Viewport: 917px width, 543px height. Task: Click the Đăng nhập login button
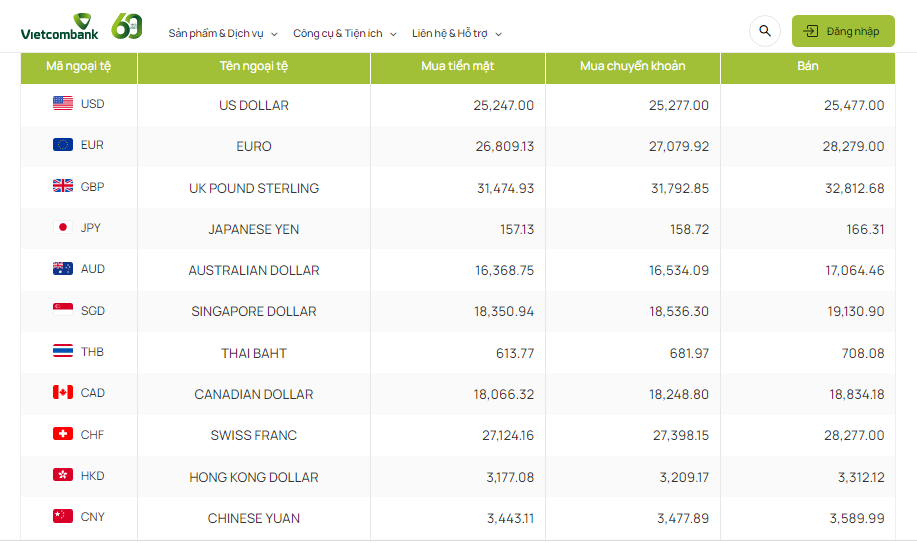[x=842, y=31]
